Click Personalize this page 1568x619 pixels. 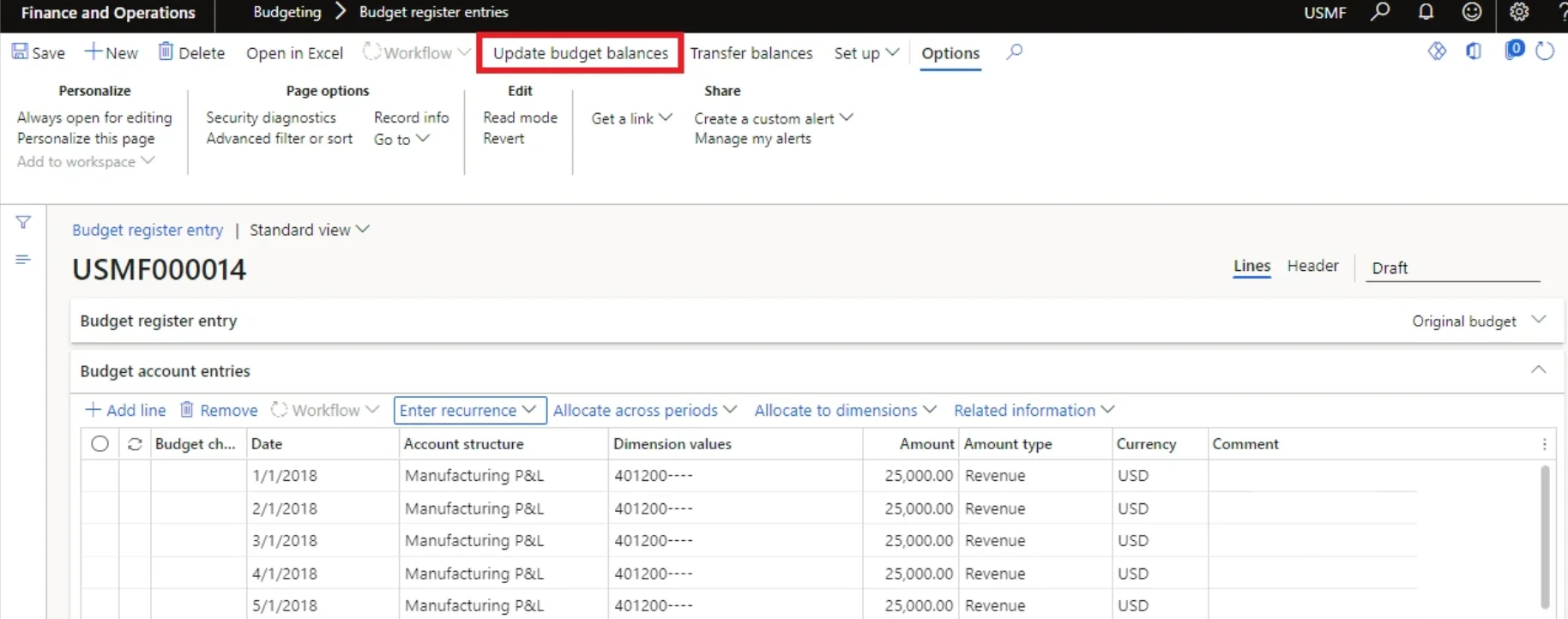tap(86, 139)
